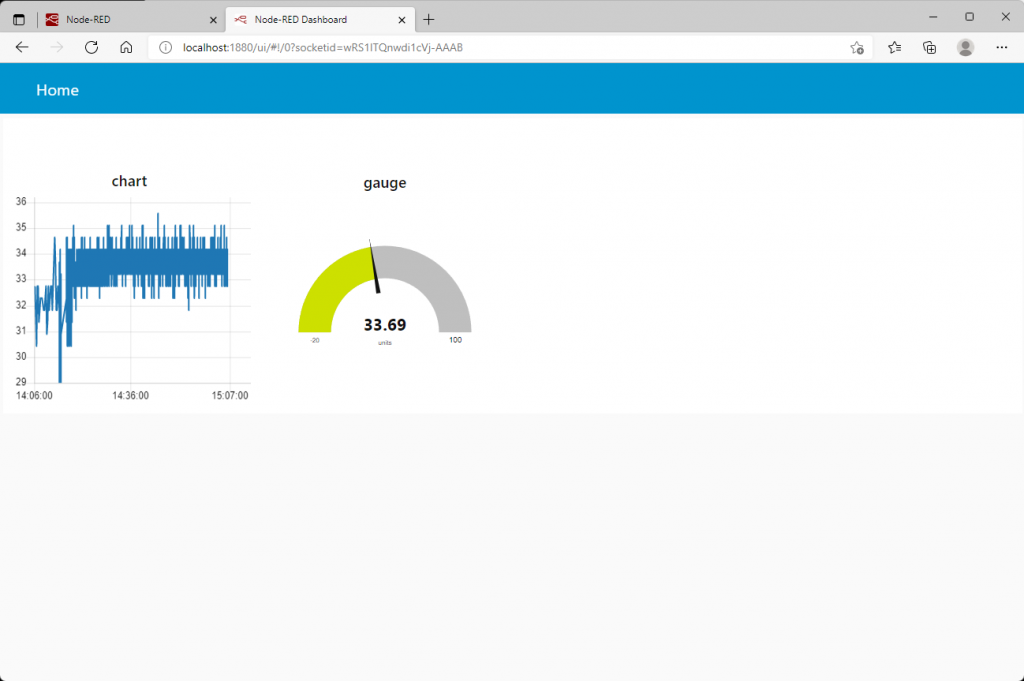1024x681 pixels.
Task: Open the browser profile menu
Action: [965, 47]
